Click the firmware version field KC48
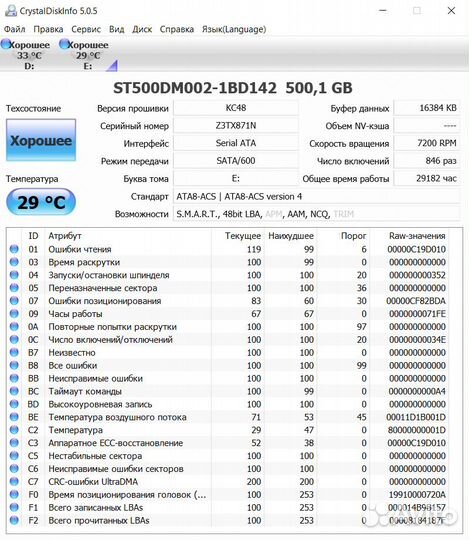The image size is (469, 540). 236,108
